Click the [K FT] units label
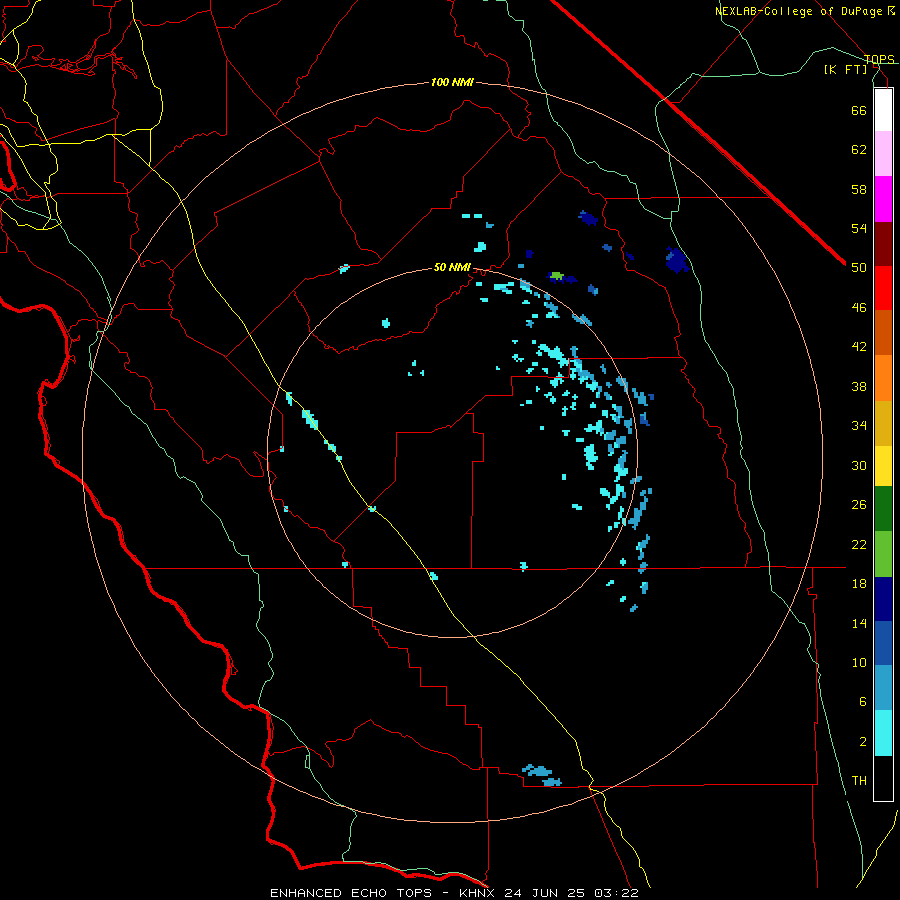Viewport: 900px width, 900px height. (x=846, y=70)
